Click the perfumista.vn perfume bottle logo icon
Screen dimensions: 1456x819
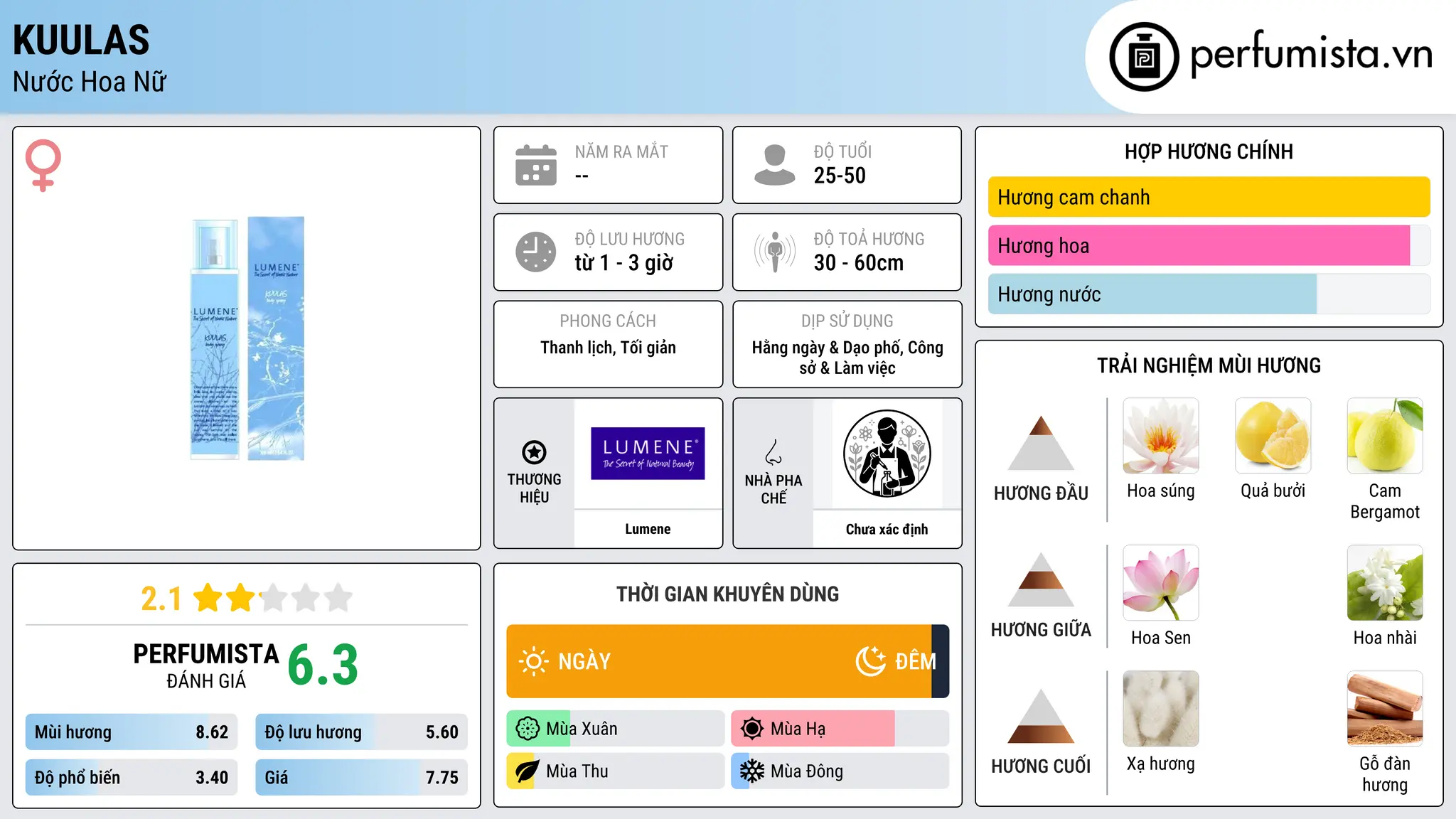point(1144,57)
